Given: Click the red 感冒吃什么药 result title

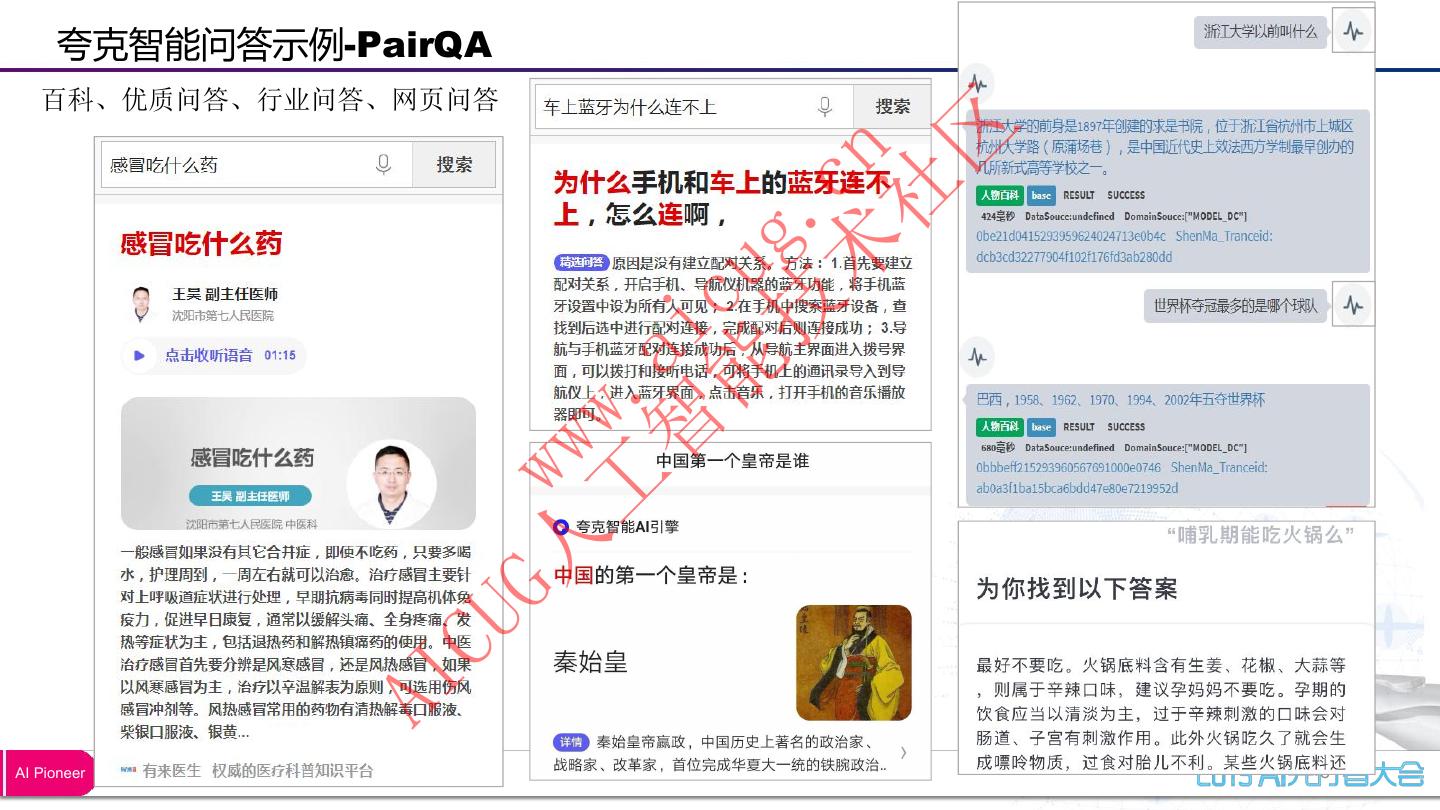Looking at the screenshot, I should click(201, 243).
